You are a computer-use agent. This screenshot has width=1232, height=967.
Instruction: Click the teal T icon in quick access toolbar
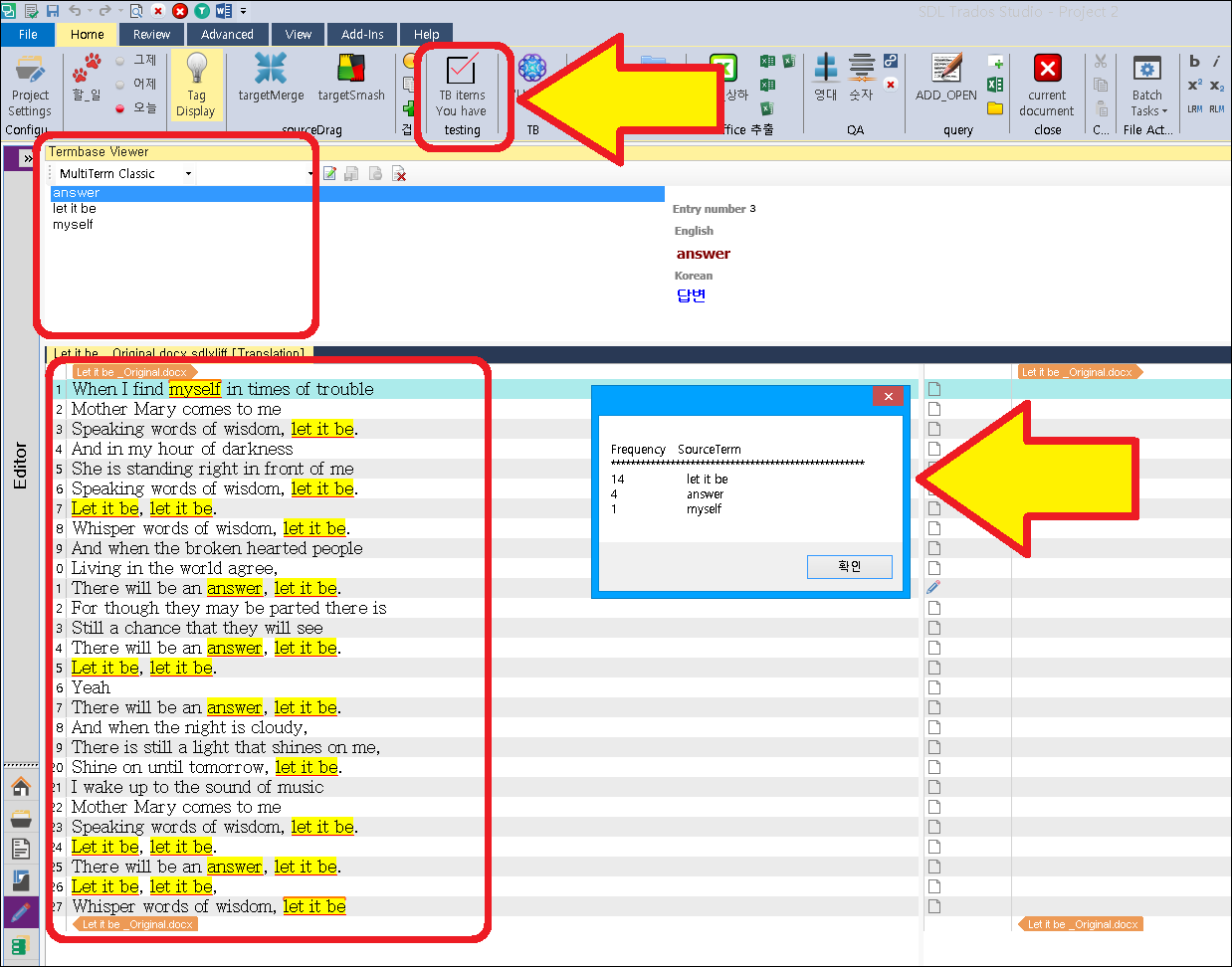point(202,11)
